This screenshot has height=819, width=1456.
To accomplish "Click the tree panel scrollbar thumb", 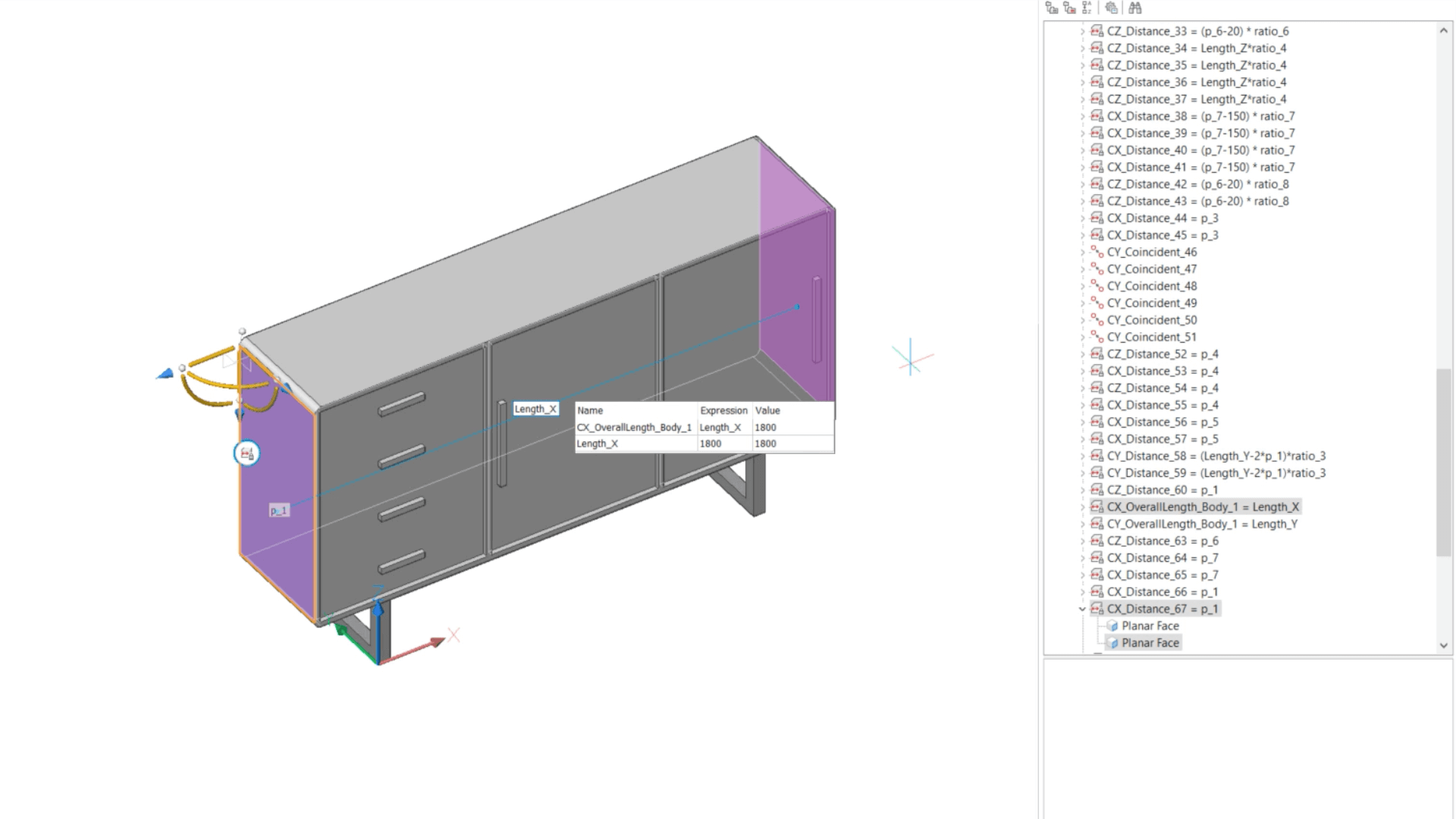I will click(1443, 463).
